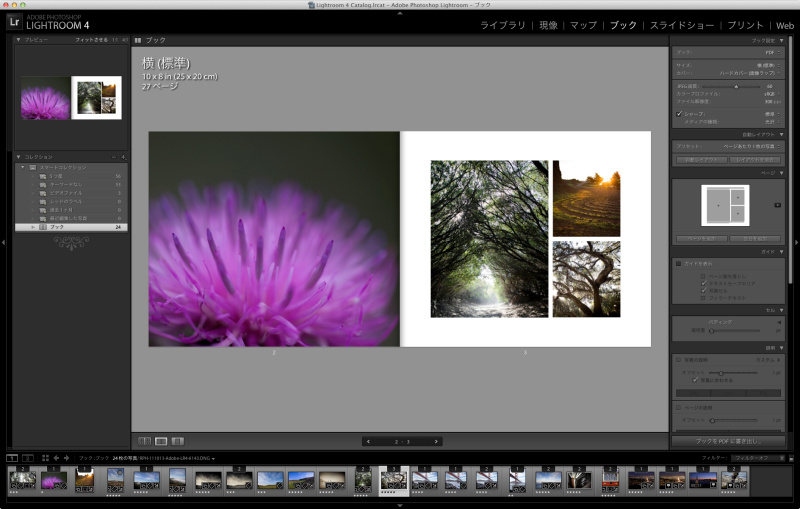The width and height of the screenshot is (800, 509).
Task: Click go back arrow above filmstrip
Action: 56,458
